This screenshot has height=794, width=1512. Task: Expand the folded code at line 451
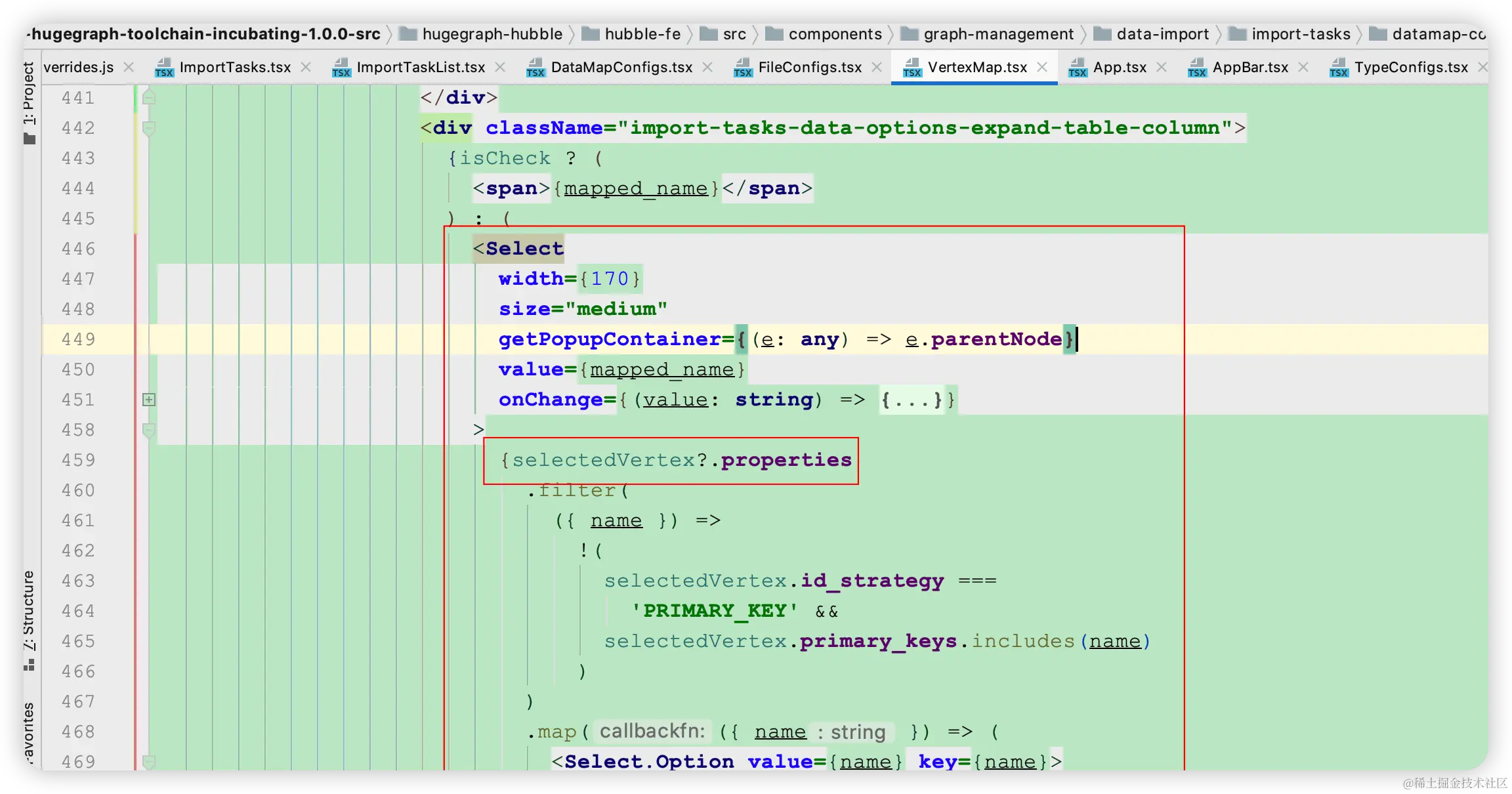[149, 400]
